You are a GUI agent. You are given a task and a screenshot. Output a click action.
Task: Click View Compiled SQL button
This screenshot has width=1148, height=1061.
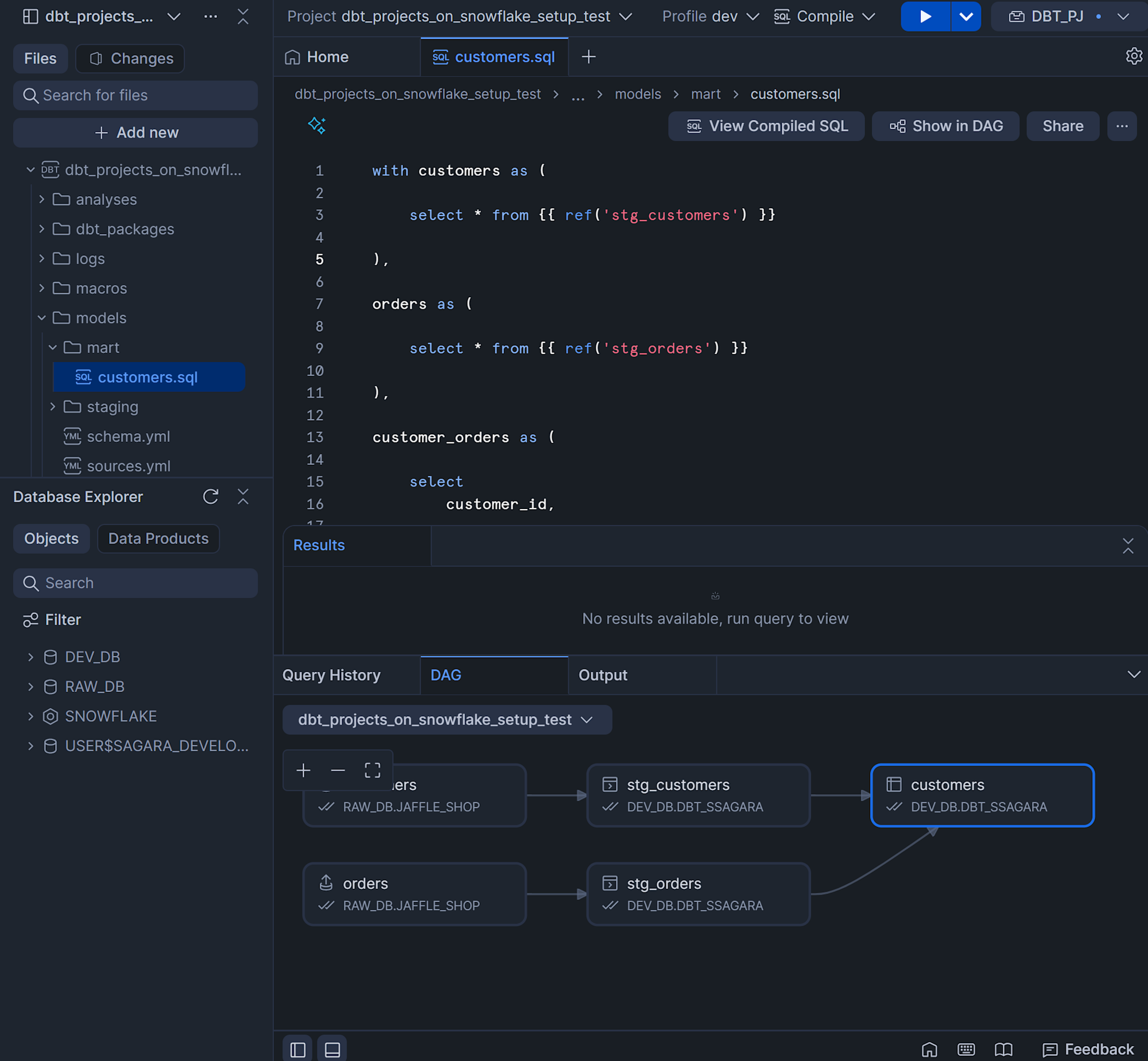pyautogui.click(x=766, y=126)
